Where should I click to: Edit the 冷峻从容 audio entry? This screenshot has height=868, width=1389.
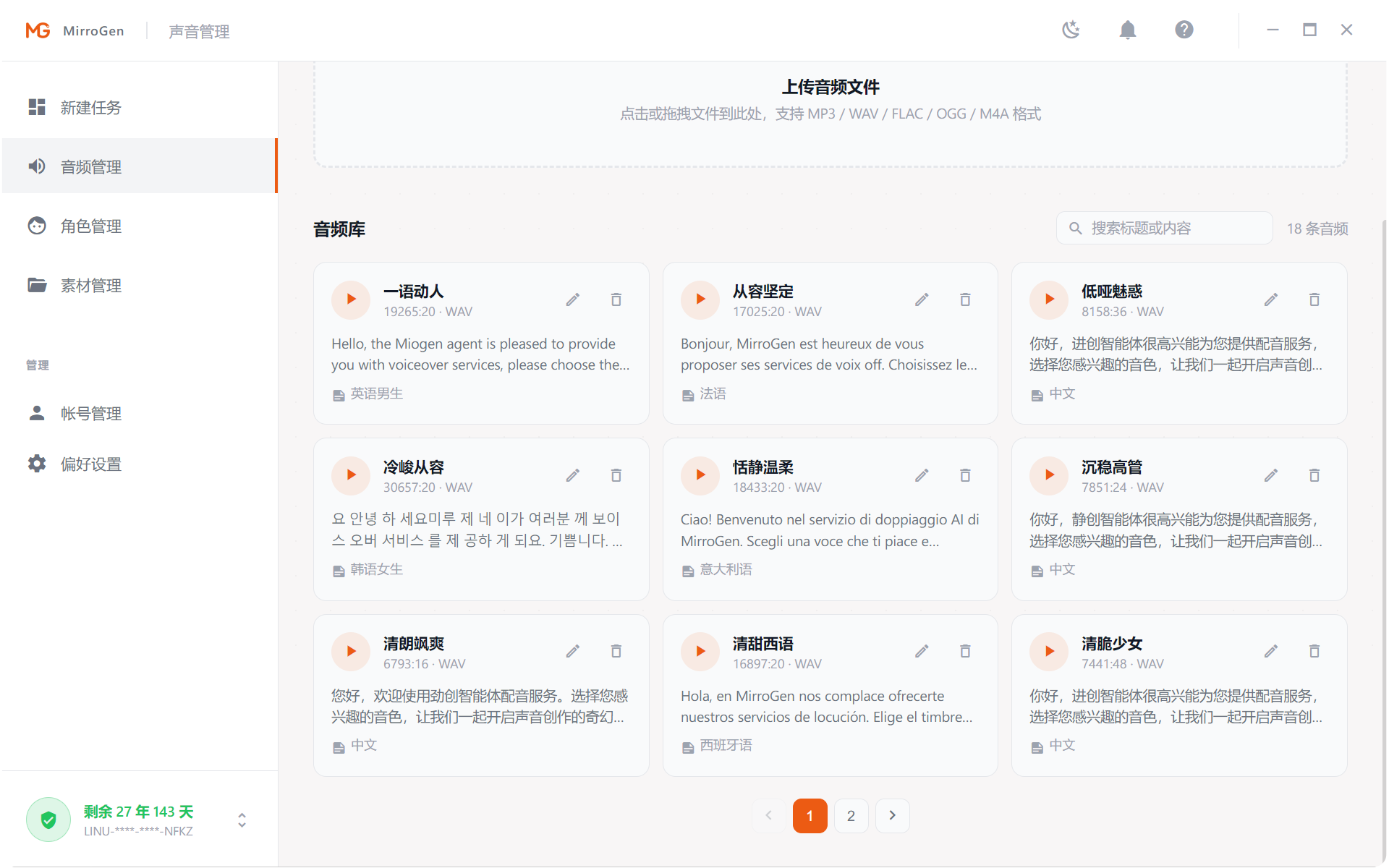pos(572,475)
